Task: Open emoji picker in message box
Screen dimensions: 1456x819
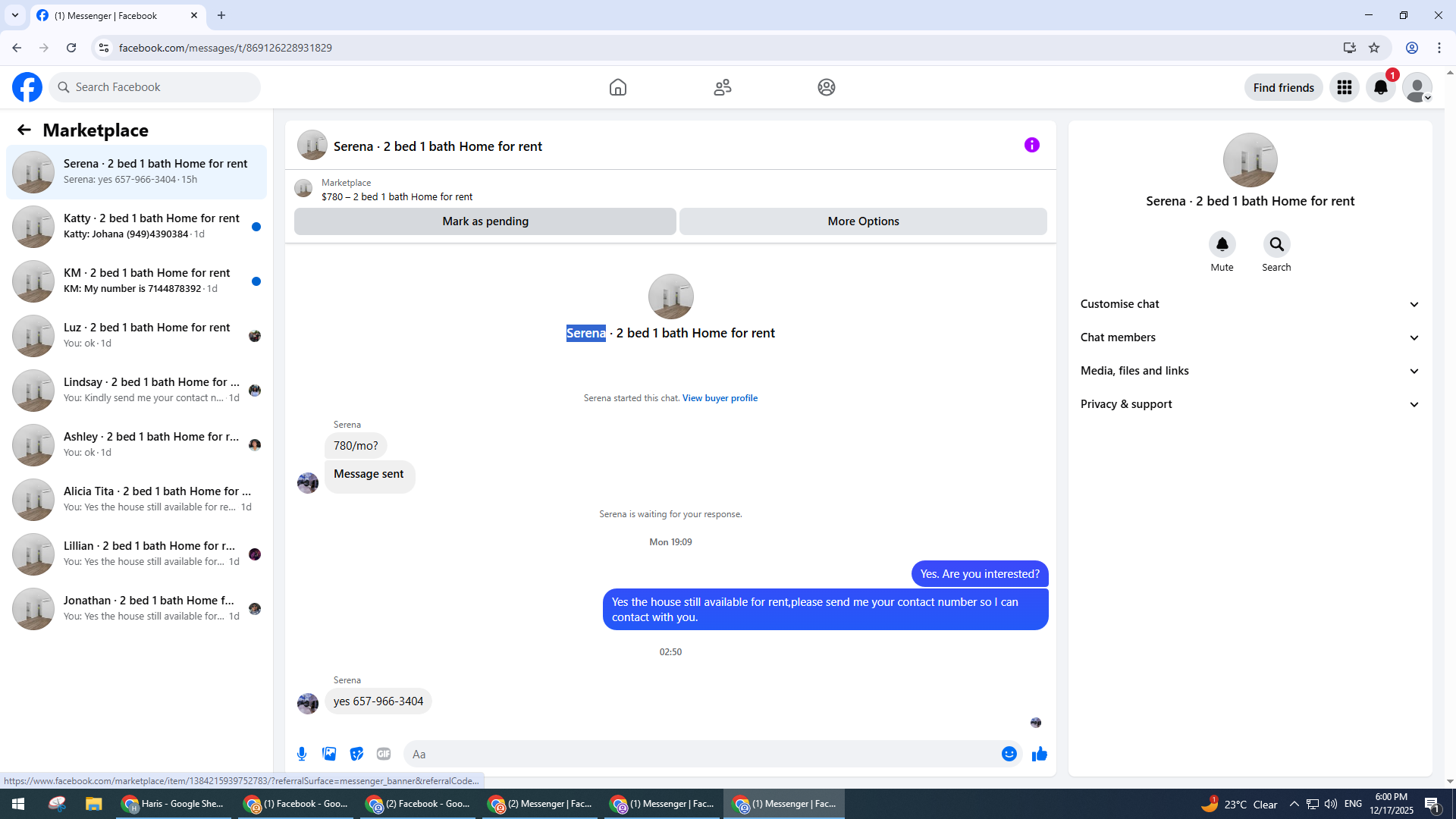Action: coord(1009,754)
